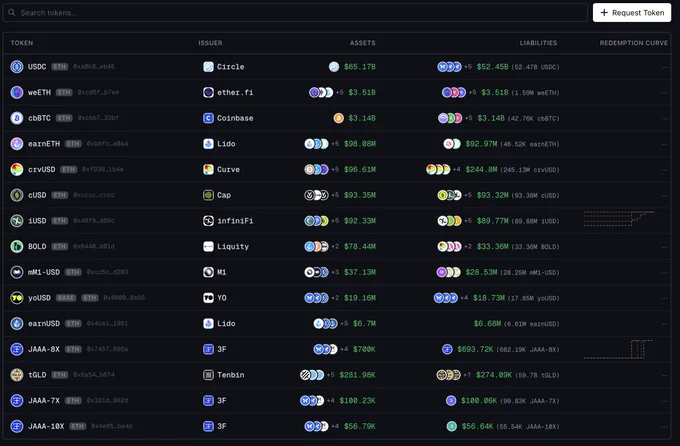This screenshot has height=446, width=680.
Task: Click the iUSD token icon
Action: (17, 221)
